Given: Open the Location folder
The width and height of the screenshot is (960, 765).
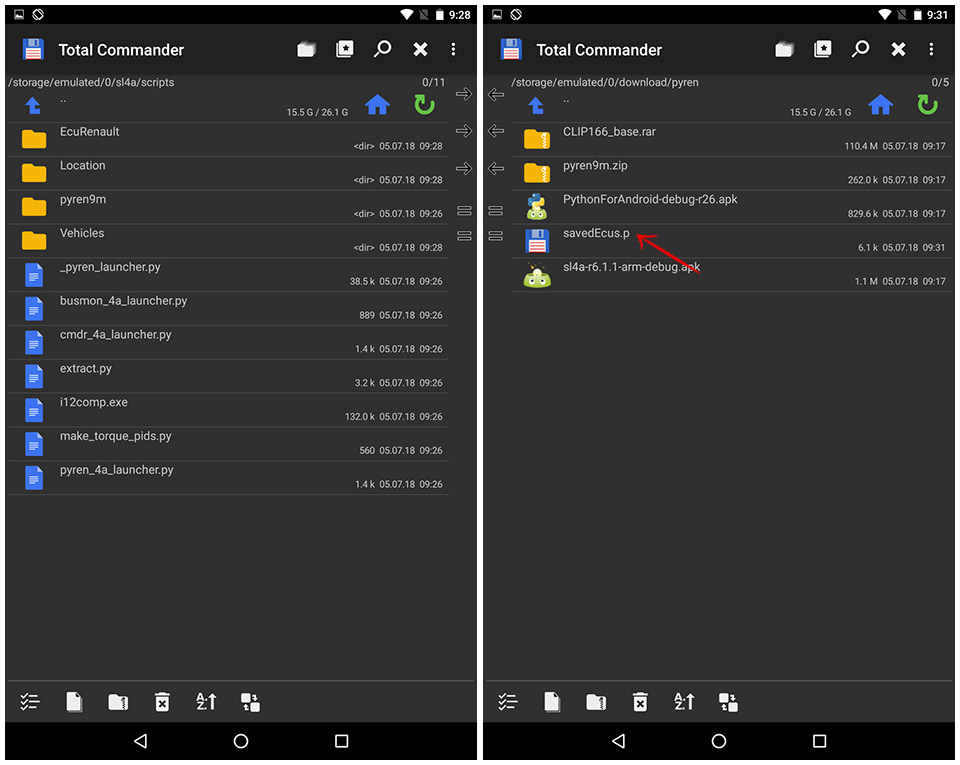Looking at the screenshot, I should click(x=228, y=173).
